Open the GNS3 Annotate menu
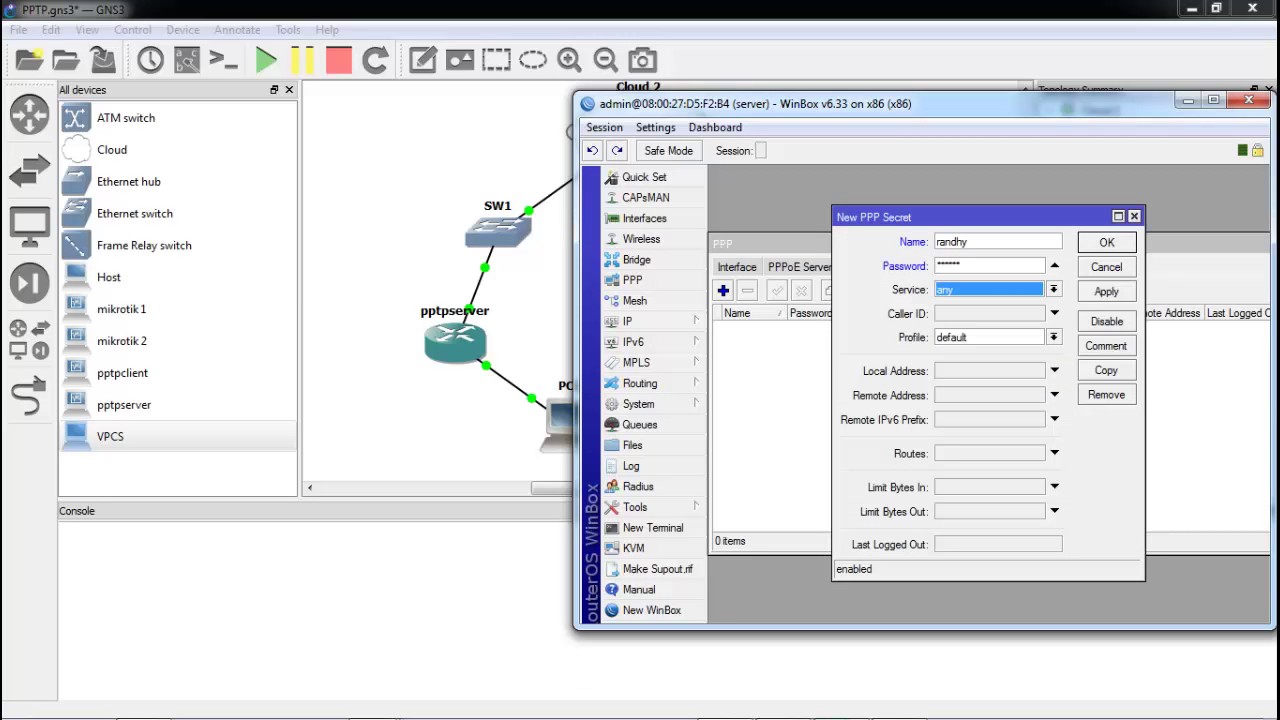 237,30
